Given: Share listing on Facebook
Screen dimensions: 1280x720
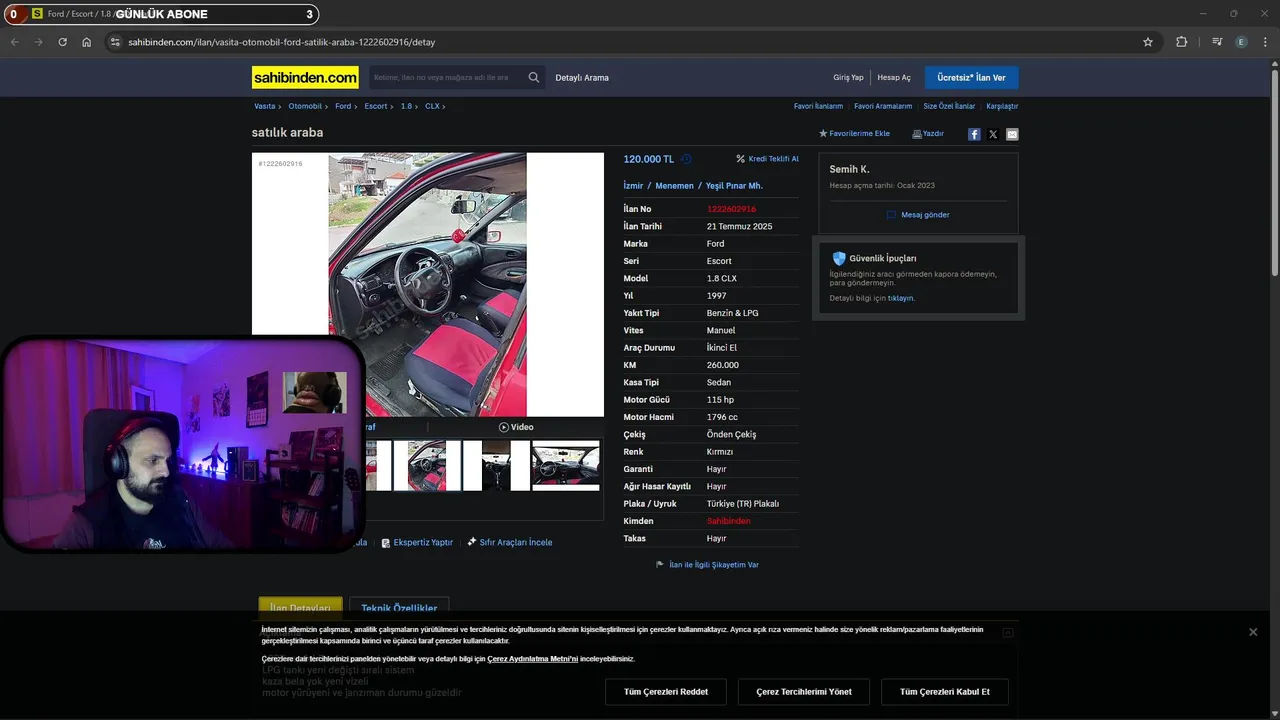Looking at the screenshot, I should [x=974, y=134].
